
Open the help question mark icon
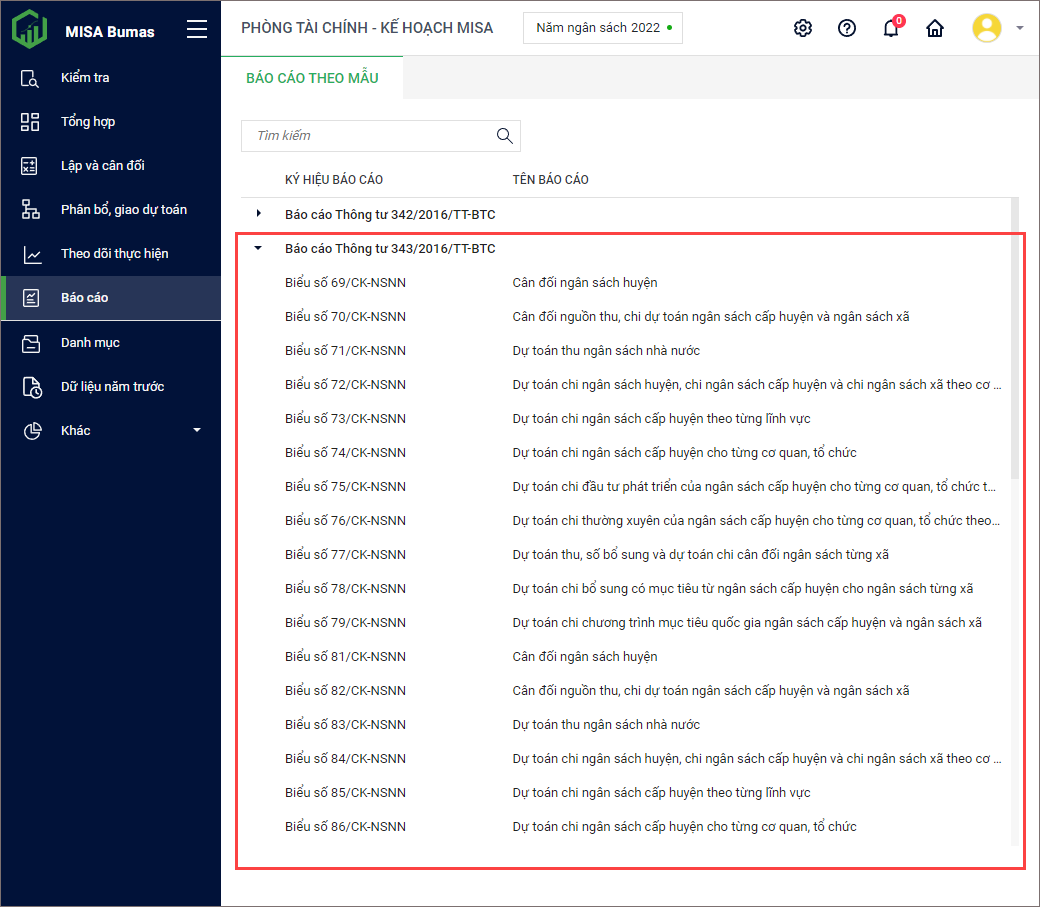847,28
